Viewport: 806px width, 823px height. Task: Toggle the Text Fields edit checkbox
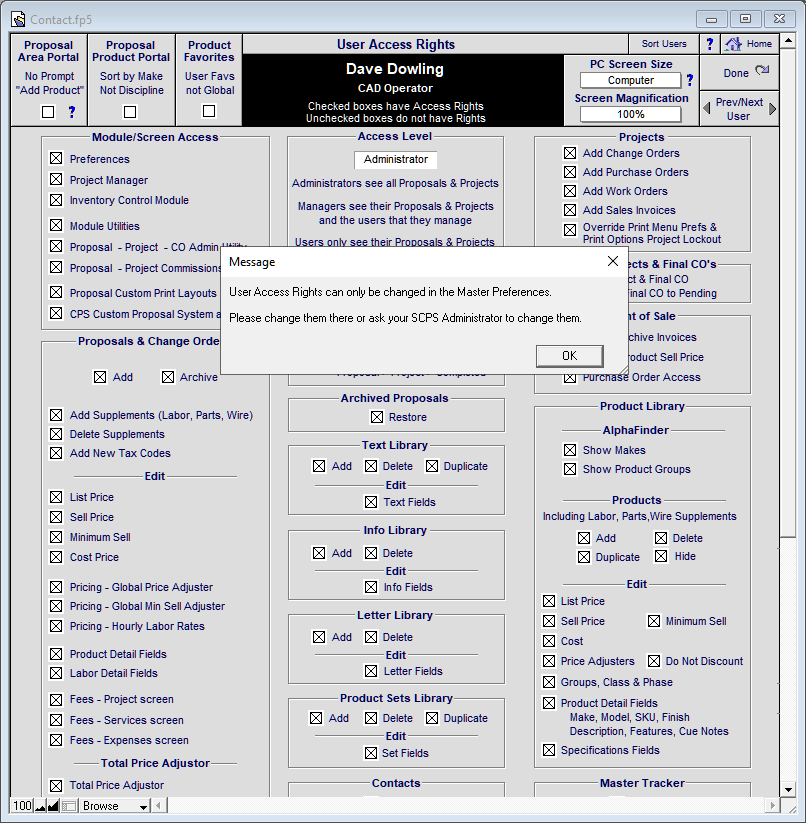click(x=371, y=502)
